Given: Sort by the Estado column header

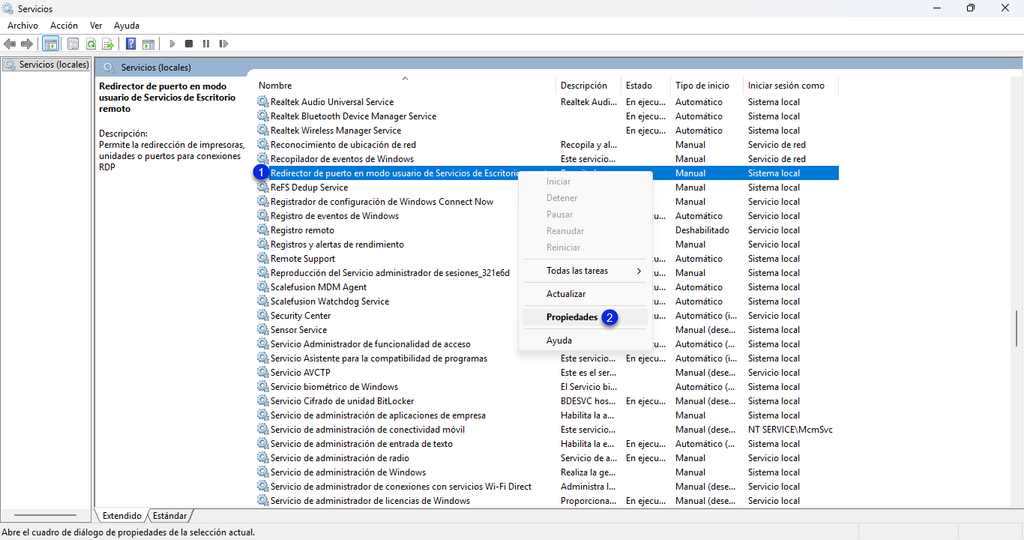Looking at the screenshot, I should pos(639,86).
